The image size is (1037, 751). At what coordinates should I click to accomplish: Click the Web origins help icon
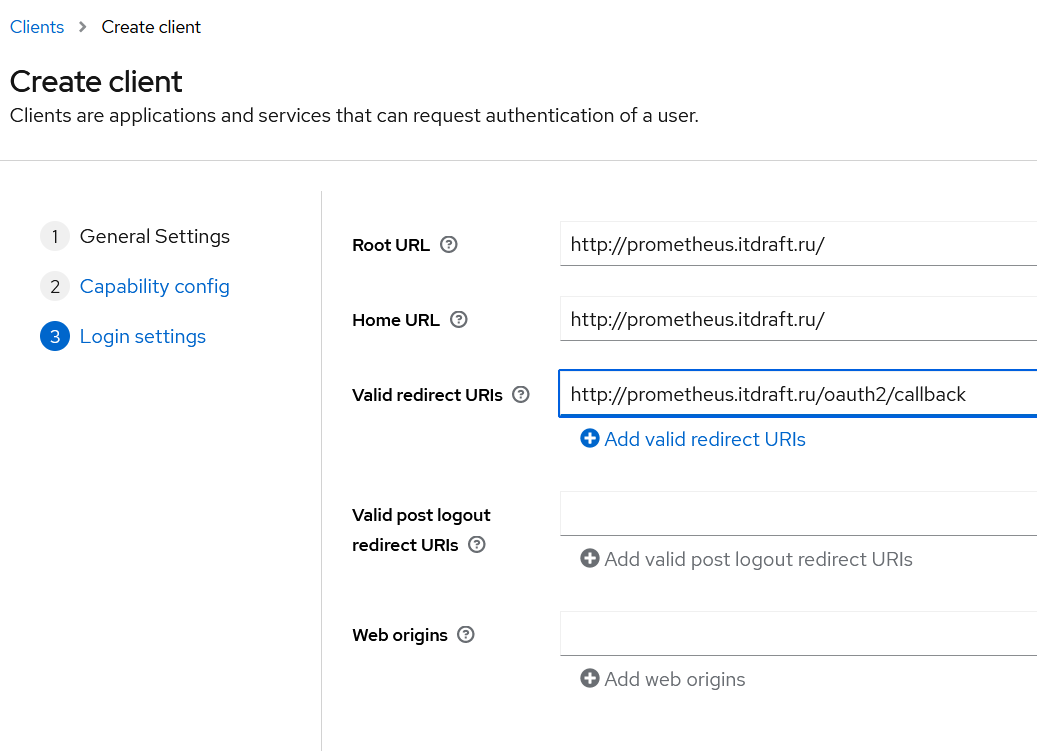466,635
